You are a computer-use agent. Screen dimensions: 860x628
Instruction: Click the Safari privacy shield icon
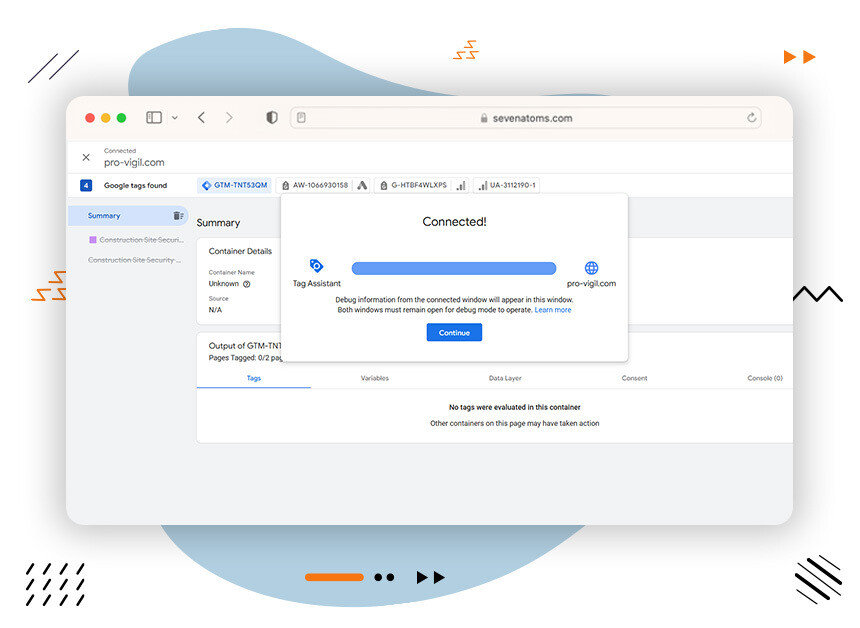pos(271,117)
